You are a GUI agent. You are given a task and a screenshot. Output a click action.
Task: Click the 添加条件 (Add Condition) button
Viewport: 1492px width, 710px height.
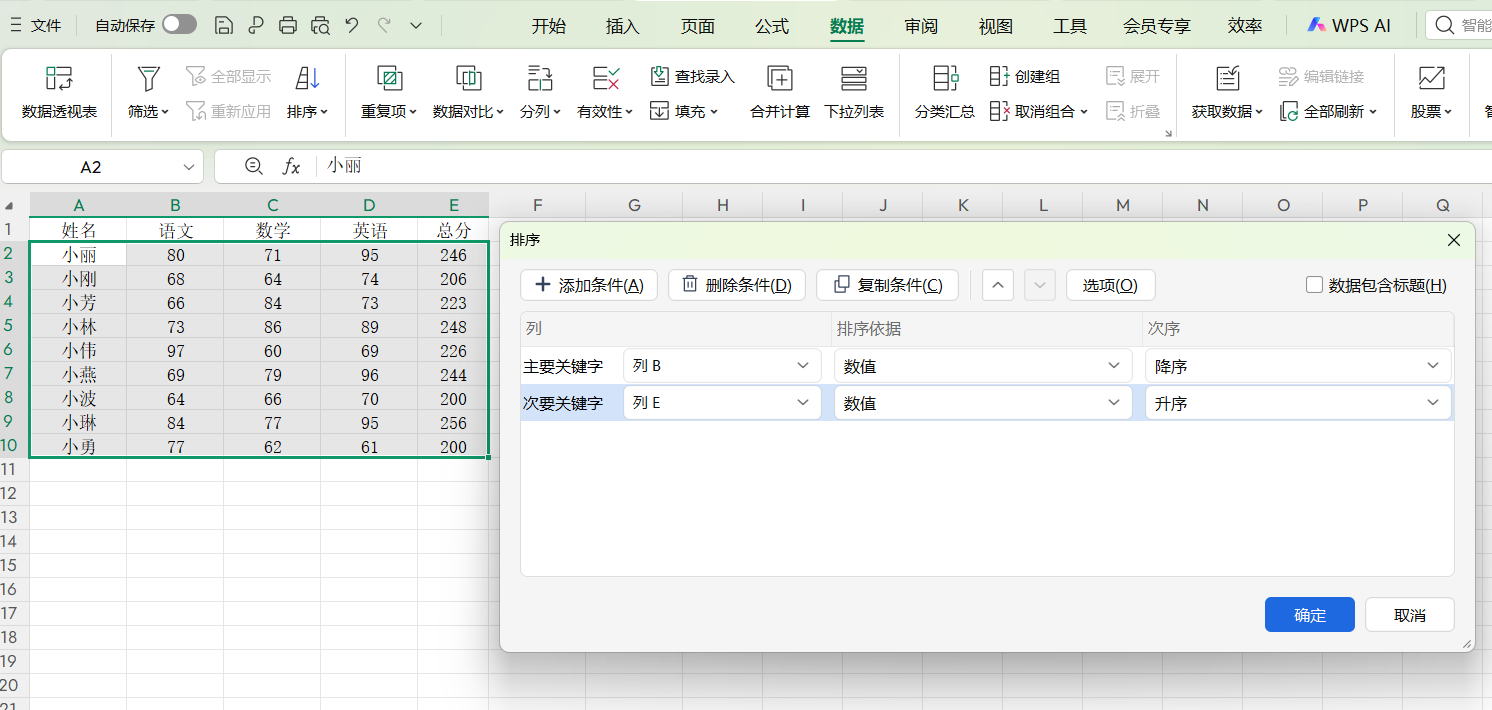tap(588, 284)
